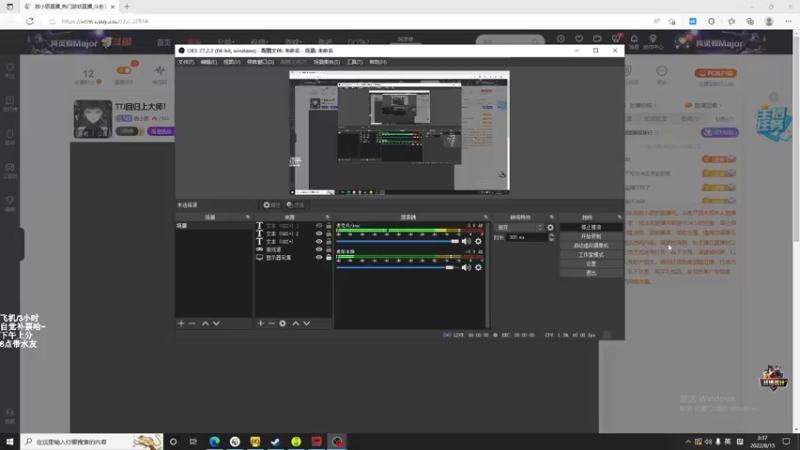The width and height of the screenshot is (800, 450).
Task: Pop out the Scenes dock panel
Action: pyautogui.click(x=248, y=217)
